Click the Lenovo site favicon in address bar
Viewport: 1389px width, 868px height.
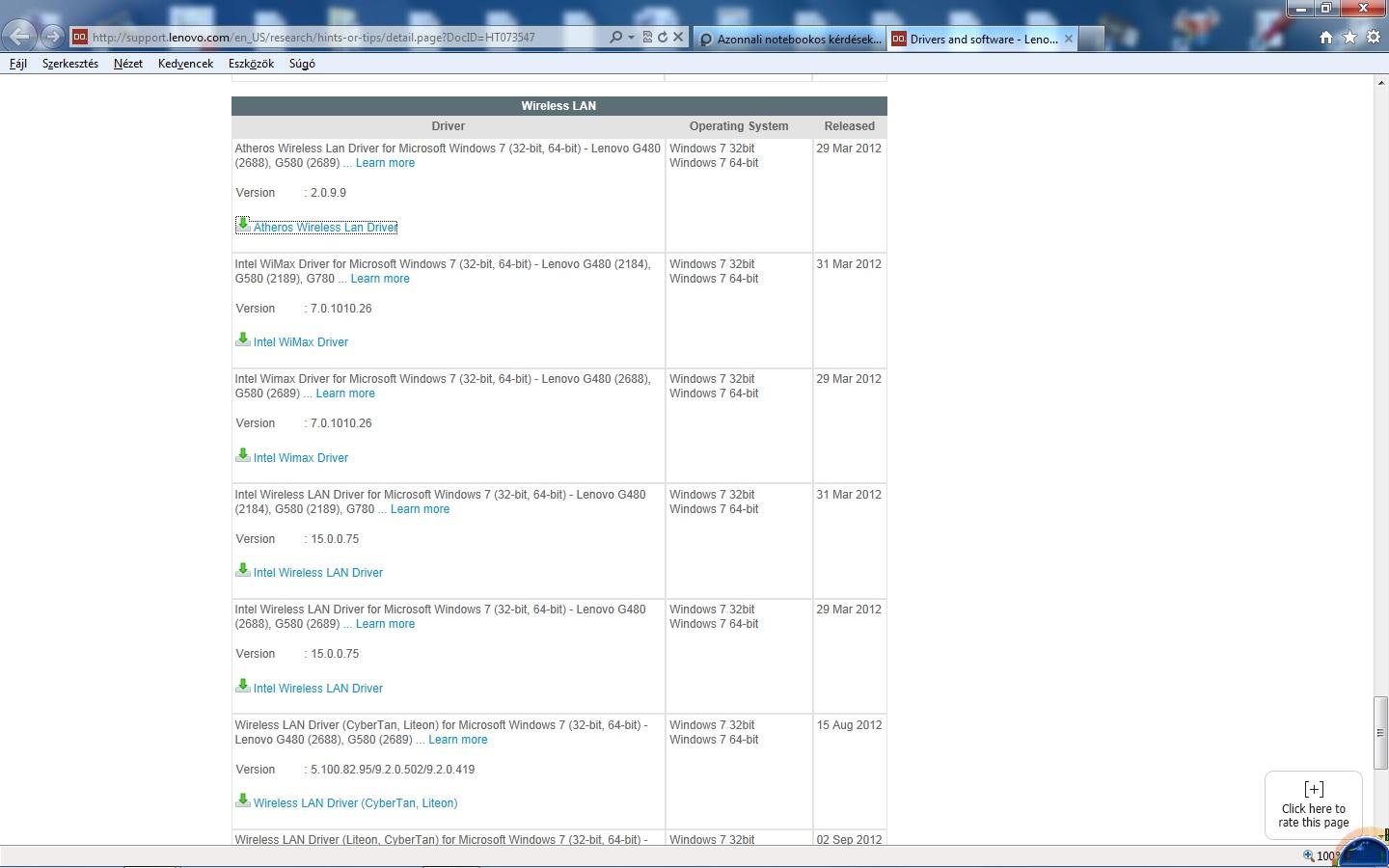pos(80,37)
